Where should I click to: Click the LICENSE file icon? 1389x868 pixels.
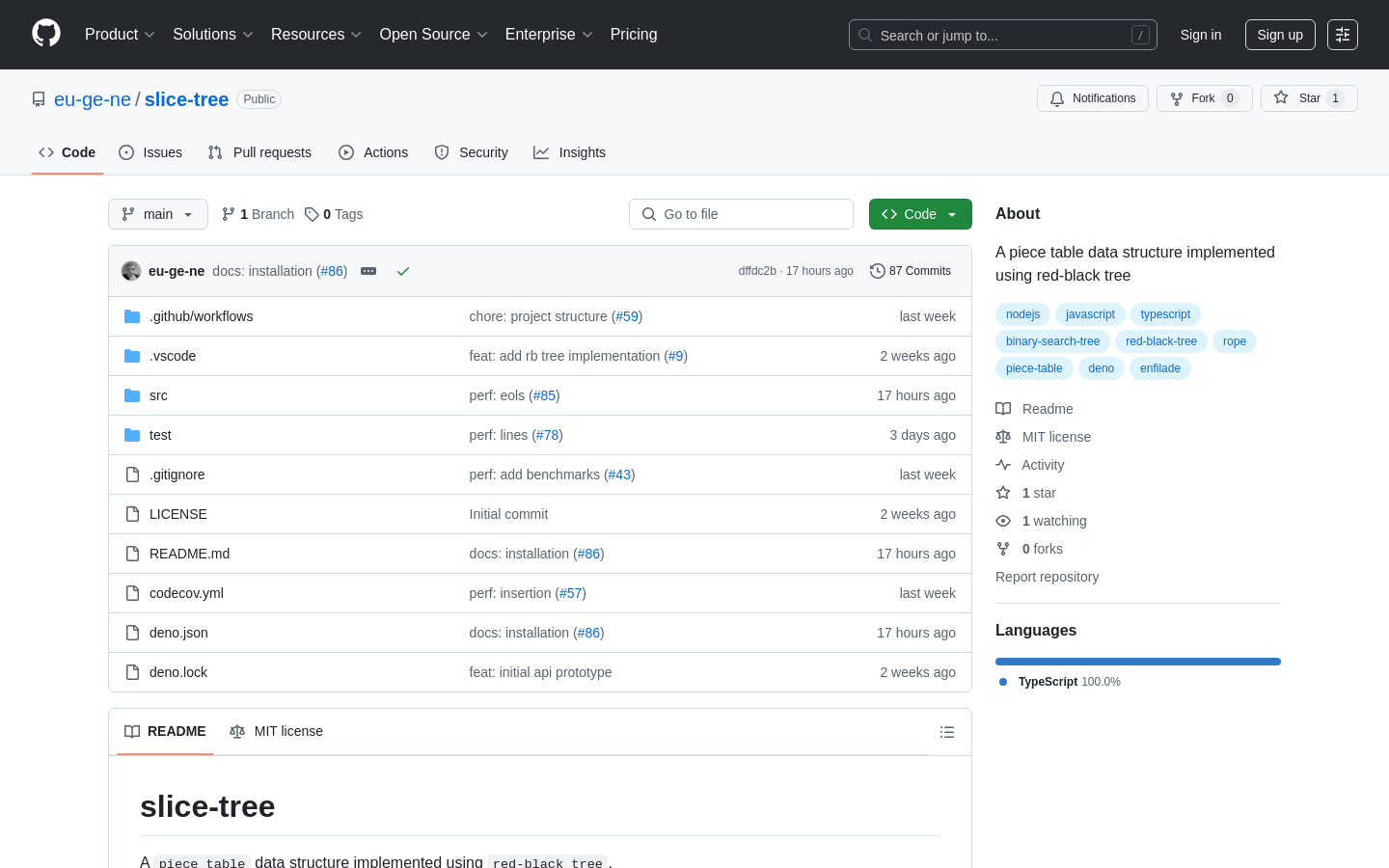[x=132, y=514]
